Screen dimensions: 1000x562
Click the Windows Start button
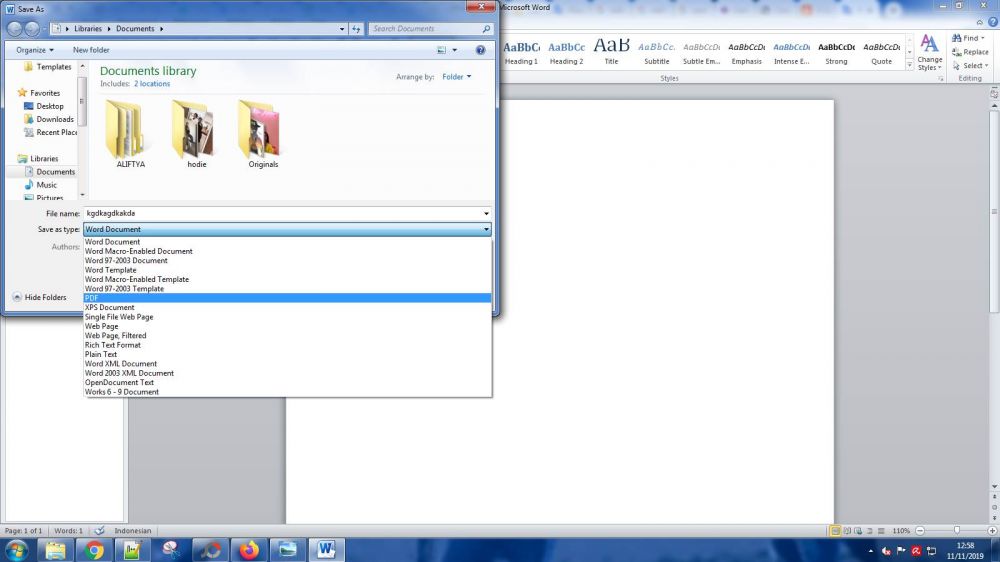pyautogui.click(x=17, y=550)
